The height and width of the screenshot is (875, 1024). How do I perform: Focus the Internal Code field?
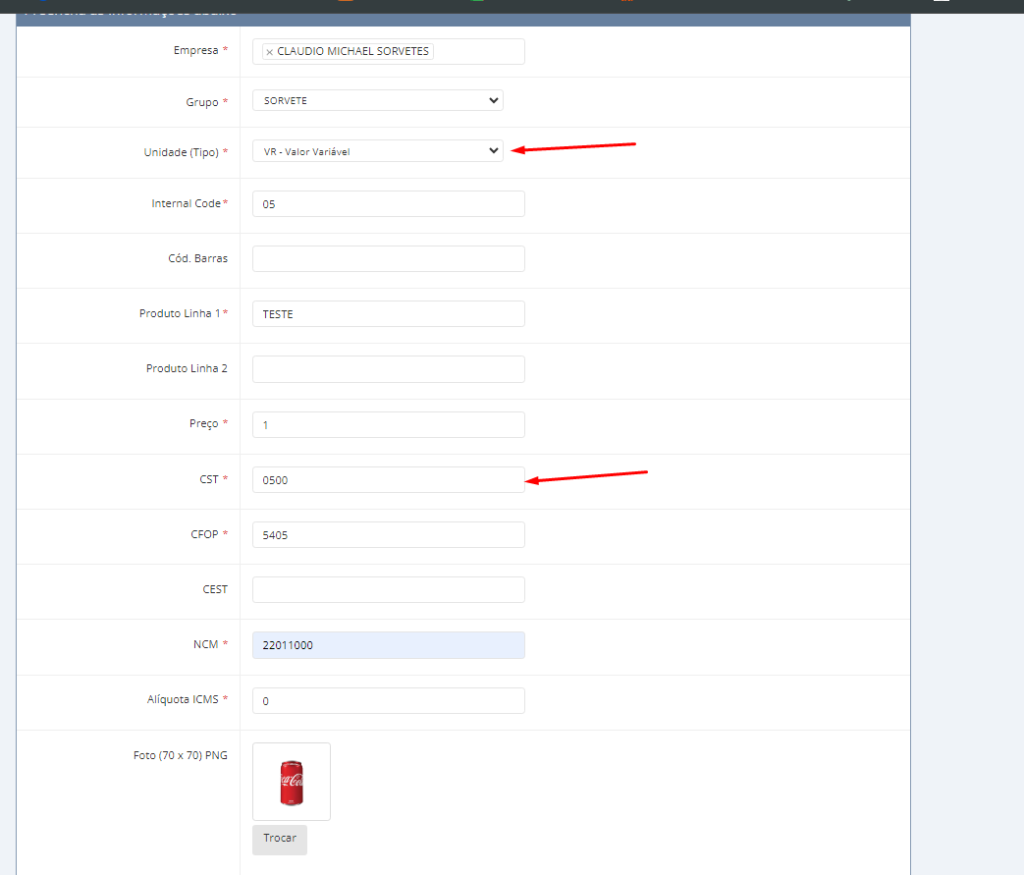[x=388, y=204]
